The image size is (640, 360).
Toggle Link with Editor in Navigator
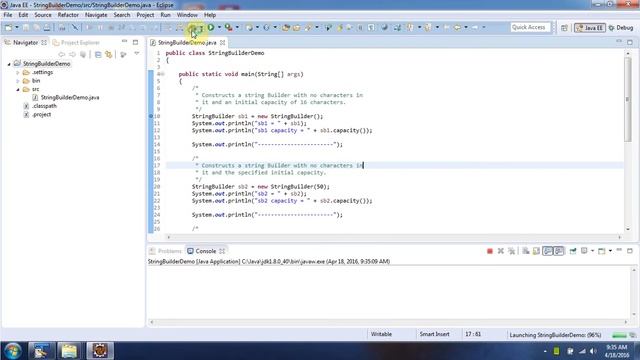click(x=109, y=54)
